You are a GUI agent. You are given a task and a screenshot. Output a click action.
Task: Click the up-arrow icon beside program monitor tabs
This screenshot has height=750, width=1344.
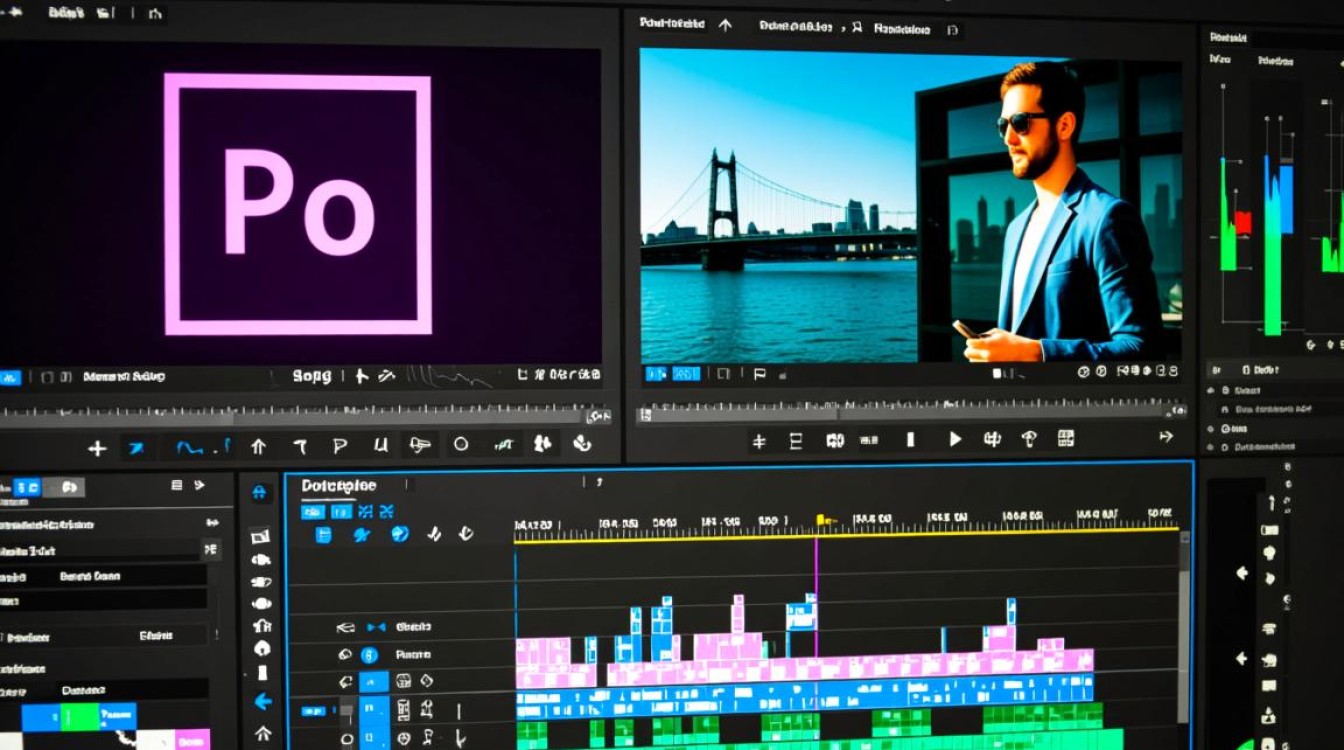coord(725,26)
